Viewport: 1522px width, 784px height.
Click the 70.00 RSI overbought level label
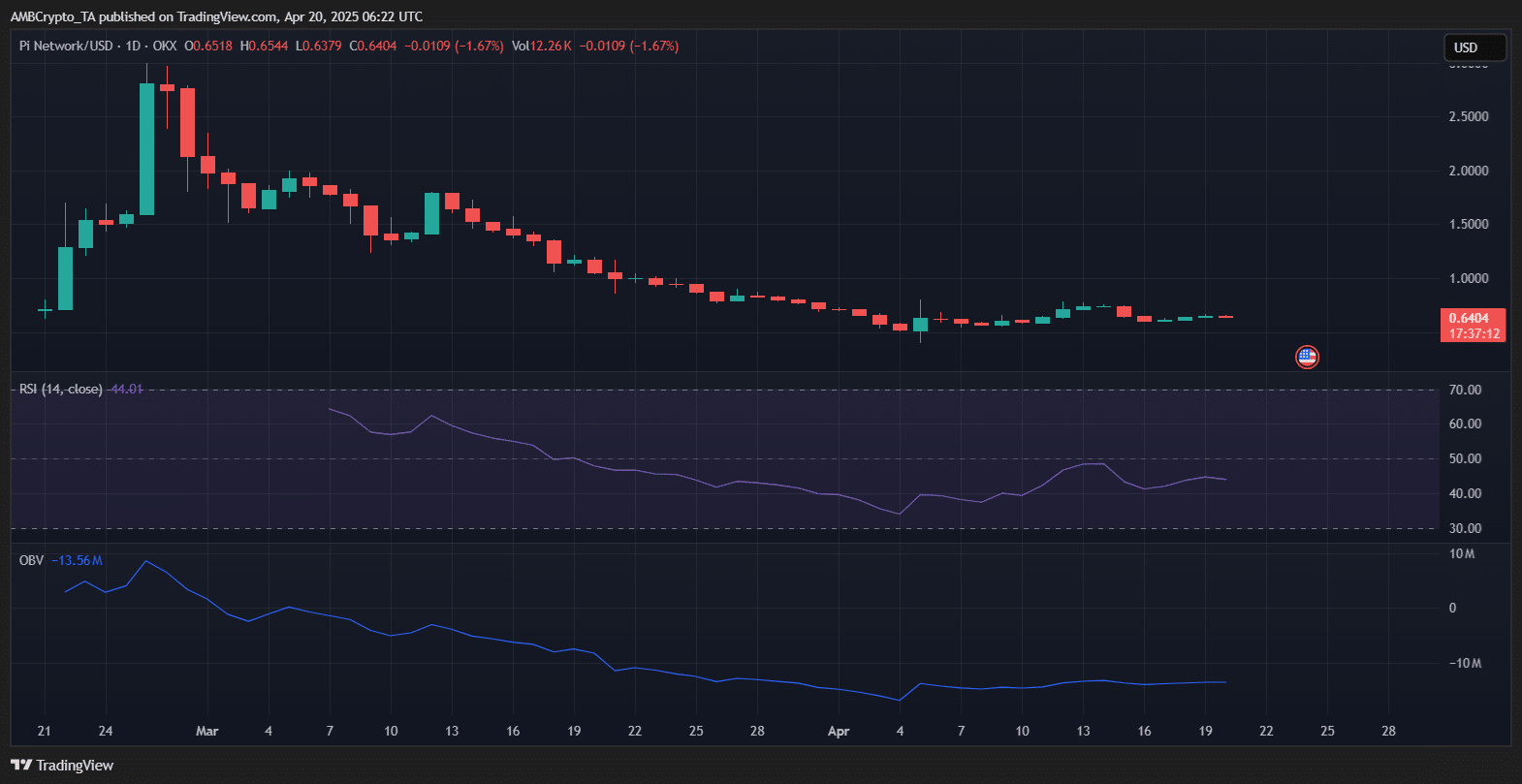pyautogui.click(x=1465, y=390)
